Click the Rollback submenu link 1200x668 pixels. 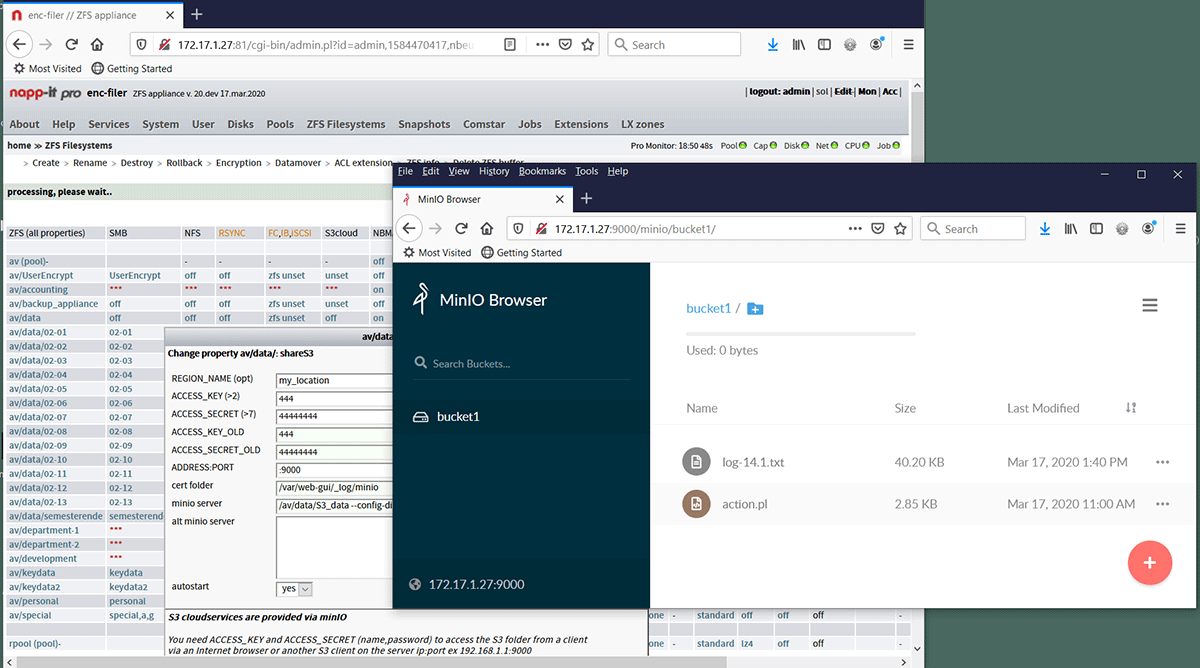coord(184,163)
